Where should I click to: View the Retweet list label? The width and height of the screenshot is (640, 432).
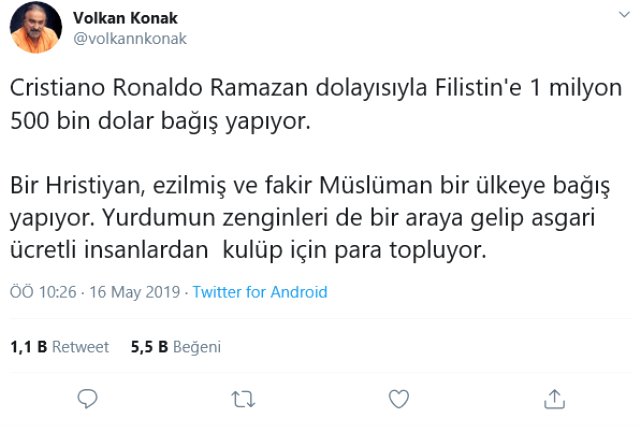pyautogui.click(x=80, y=347)
